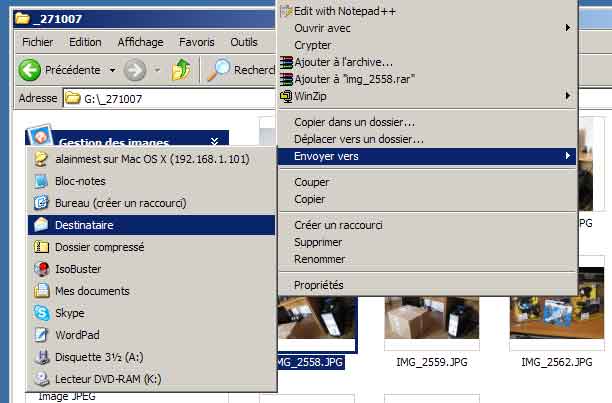Click the Skype icon
612x403 pixels.
[41, 313]
